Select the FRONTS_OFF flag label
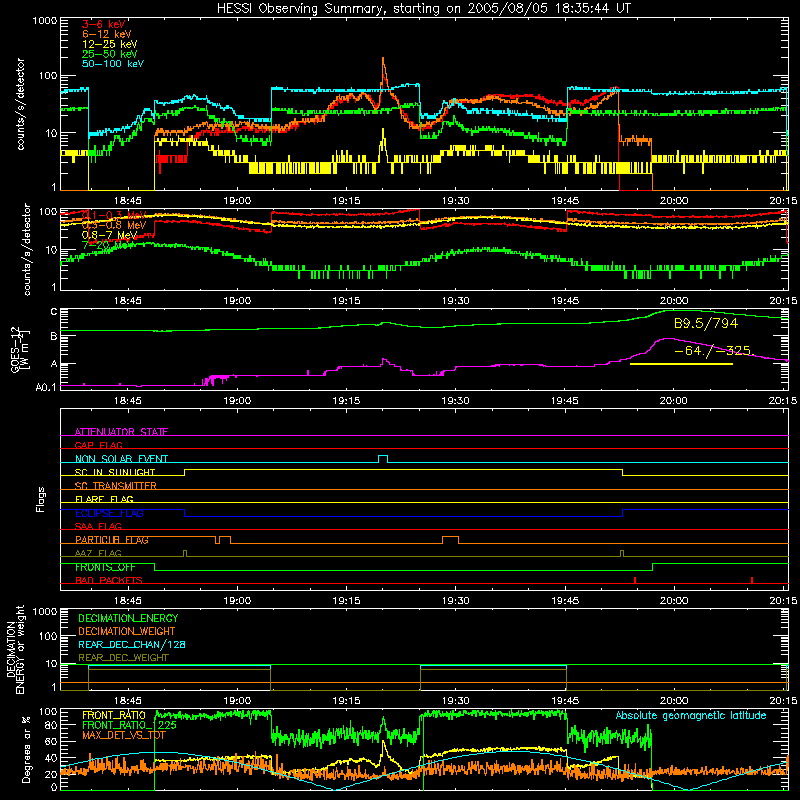 pos(105,567)
